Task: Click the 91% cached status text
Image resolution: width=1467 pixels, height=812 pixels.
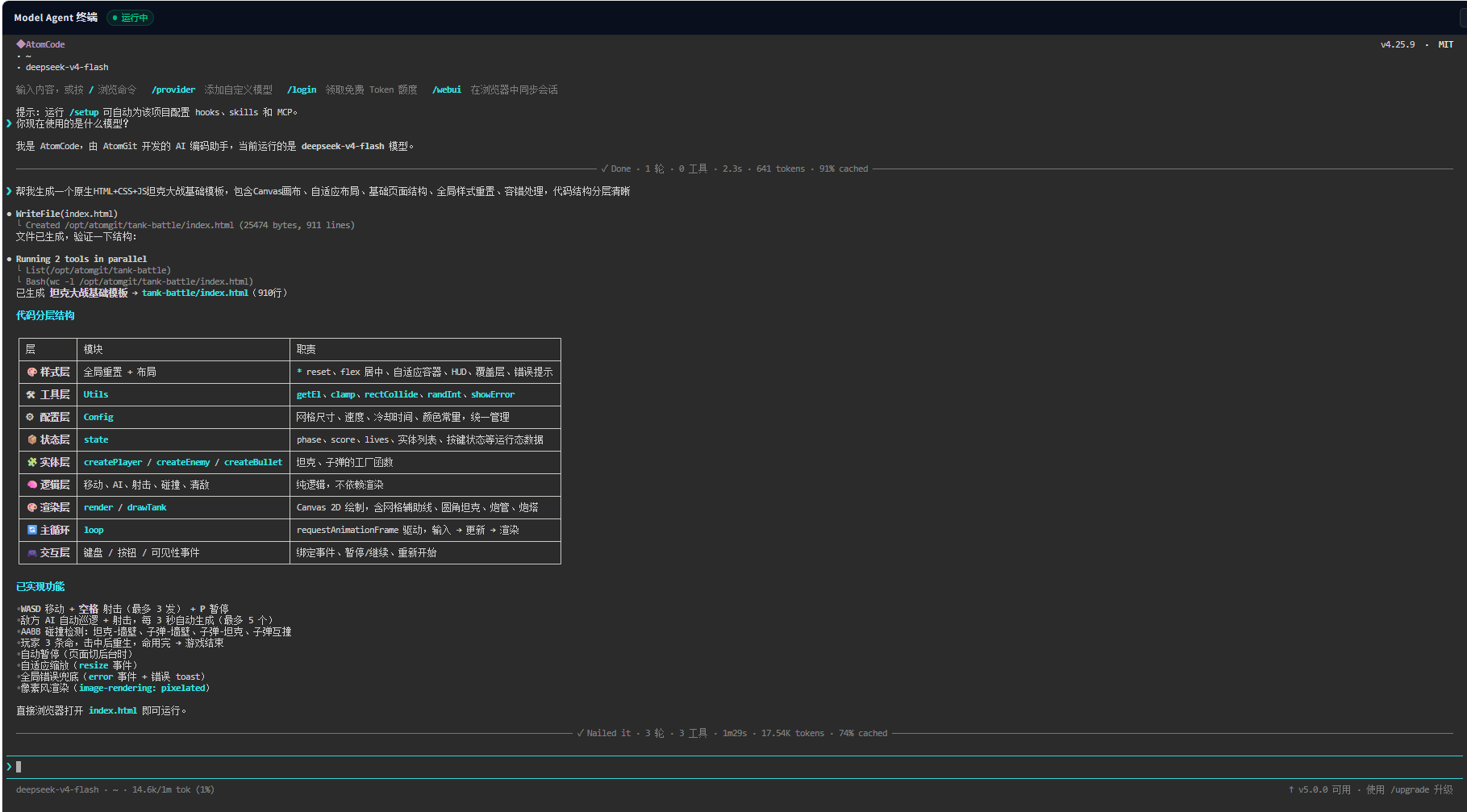Action: [844, 169]
